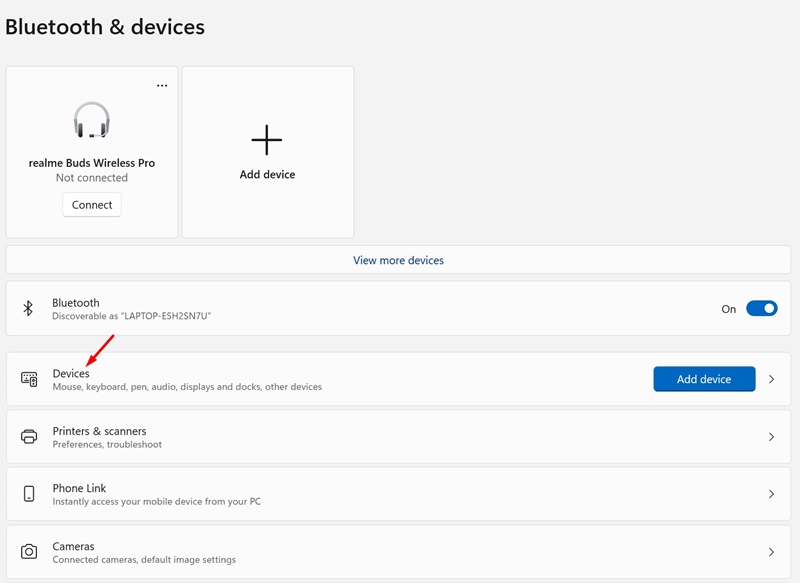
Task: Open Phone Link settings entry
Action: tap(80, 488)
